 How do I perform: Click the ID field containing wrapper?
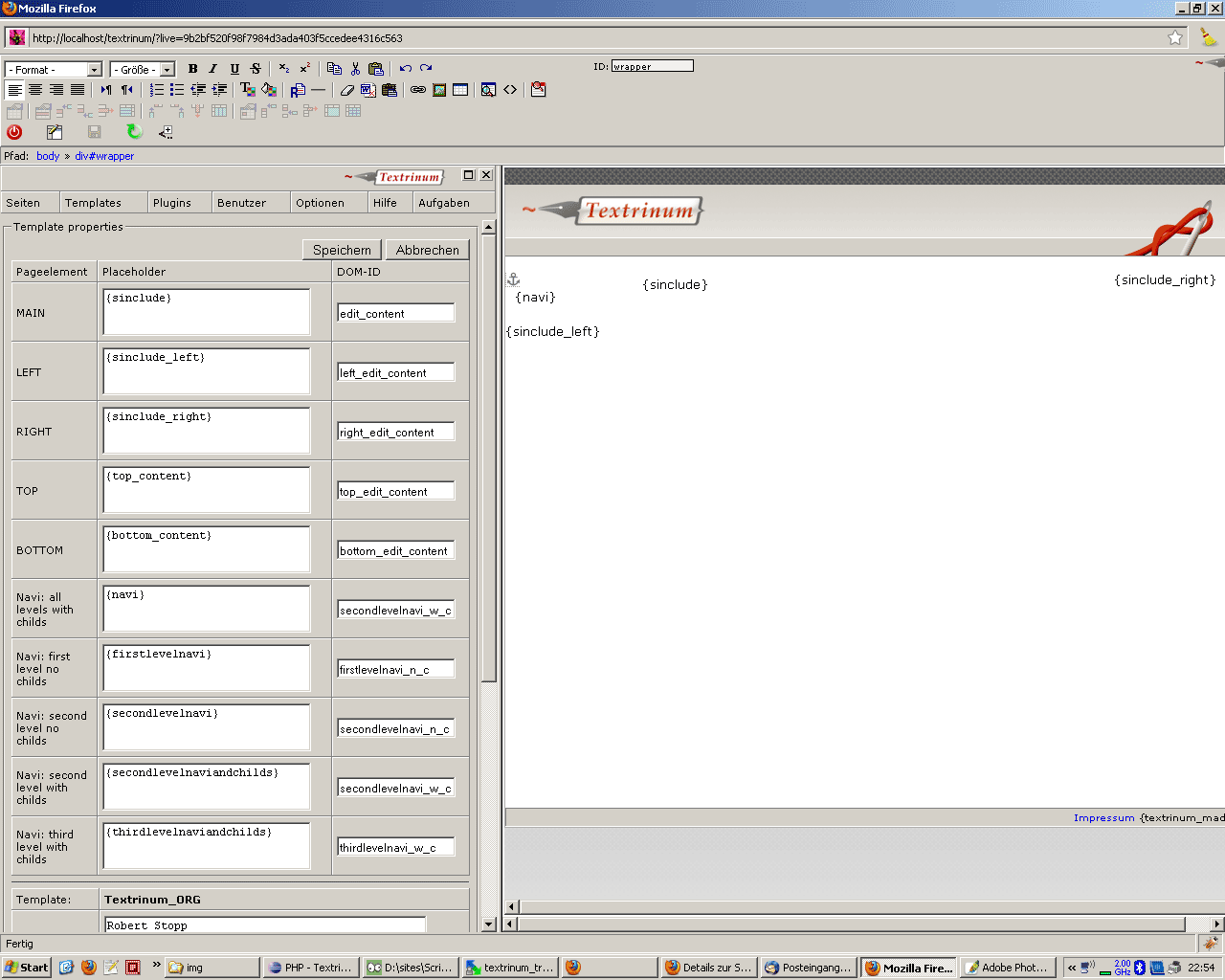(653, 66)
